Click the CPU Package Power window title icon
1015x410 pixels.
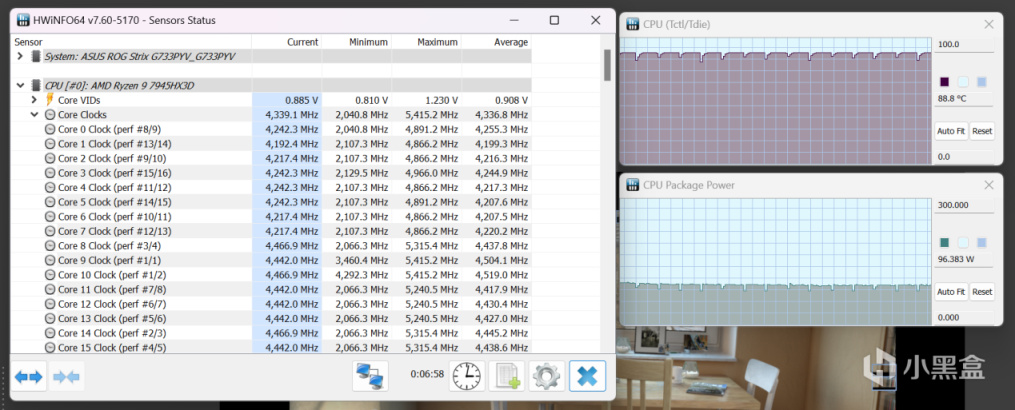coord(632,185)
